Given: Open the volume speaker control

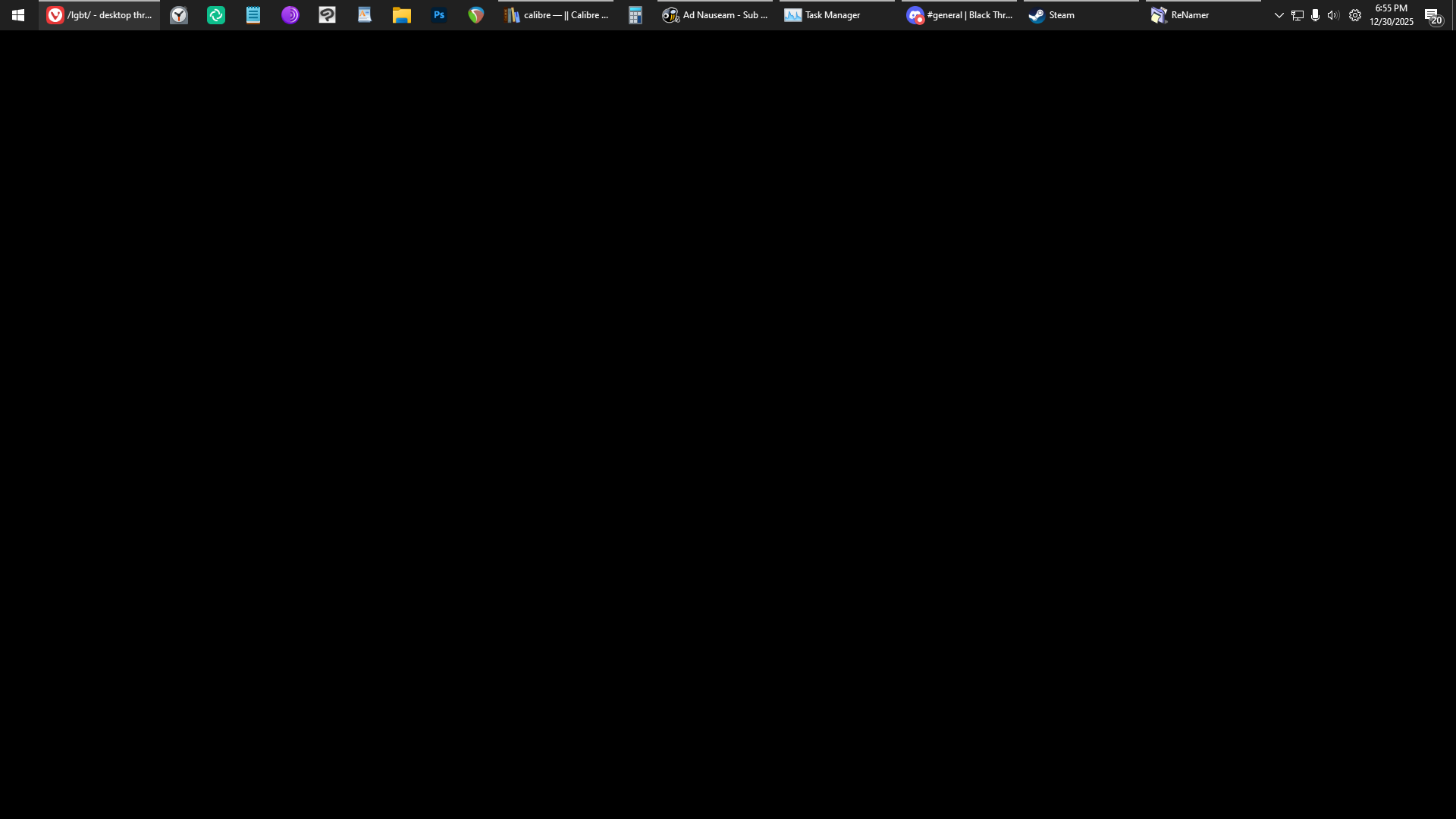Looking at the screenshot, I should [1333, 15].
